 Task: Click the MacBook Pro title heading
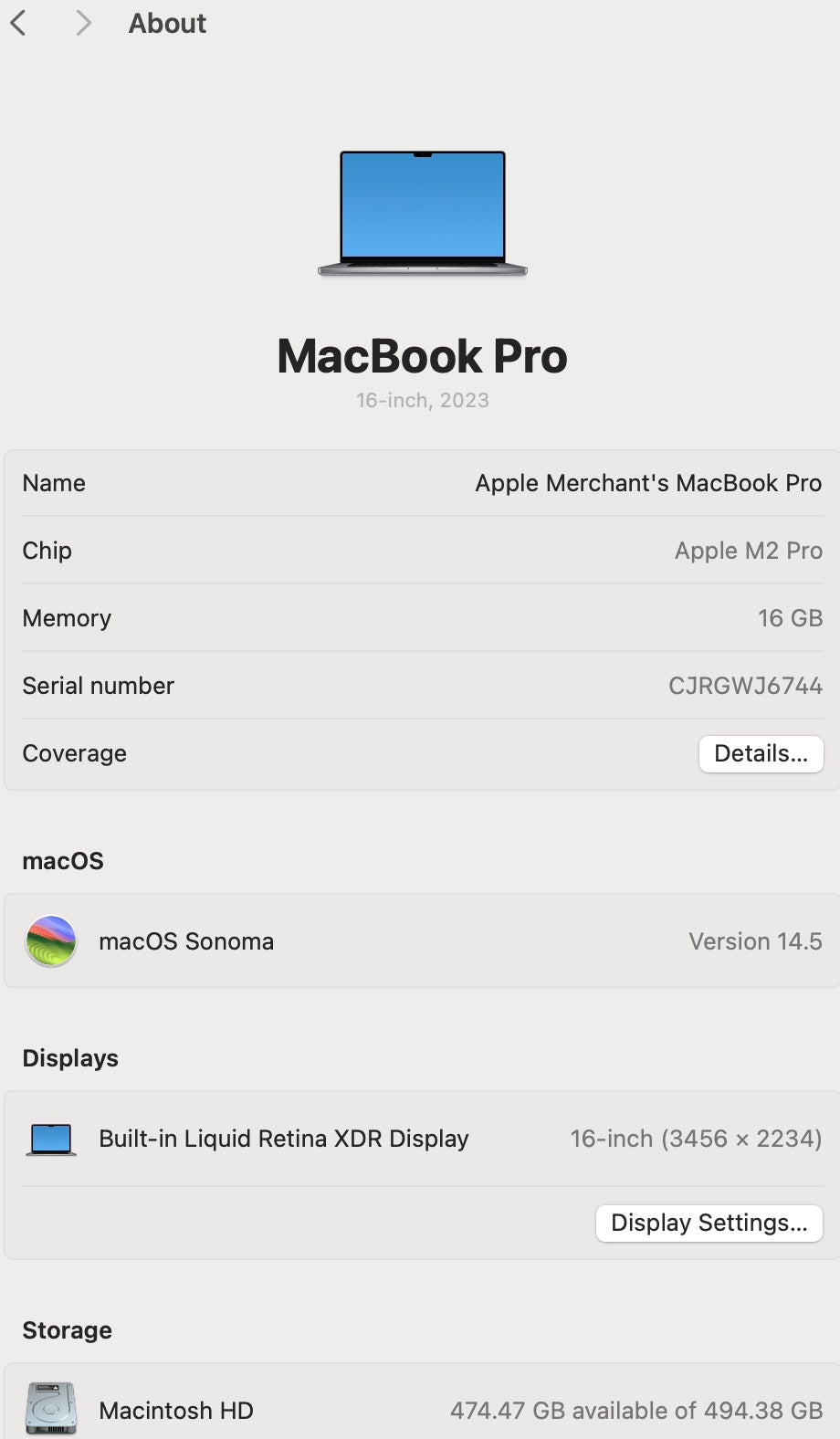pos(422,356)
